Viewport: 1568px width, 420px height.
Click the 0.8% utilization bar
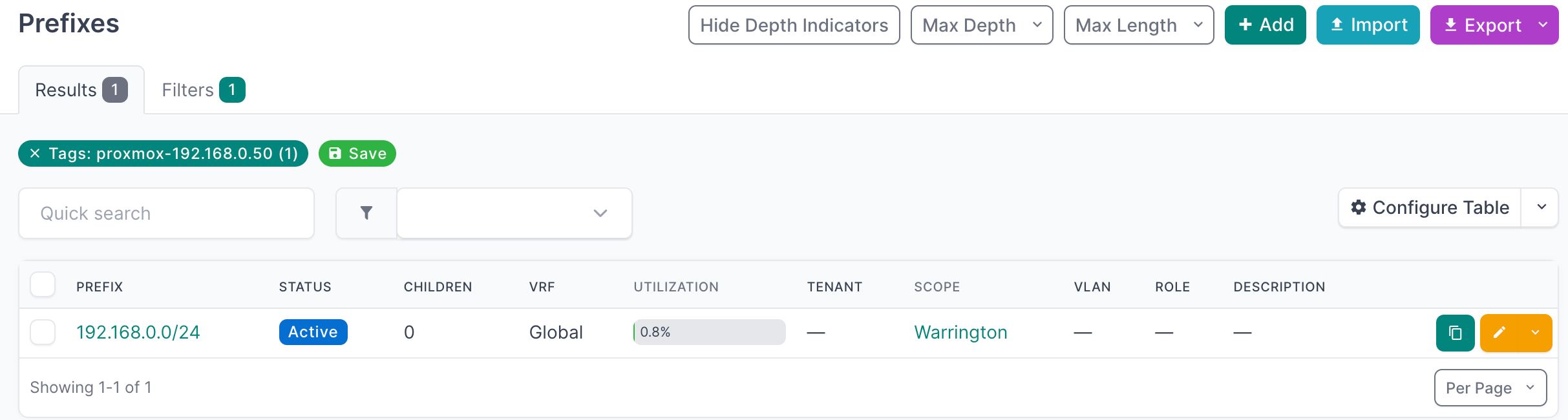(x=709, y=331)
